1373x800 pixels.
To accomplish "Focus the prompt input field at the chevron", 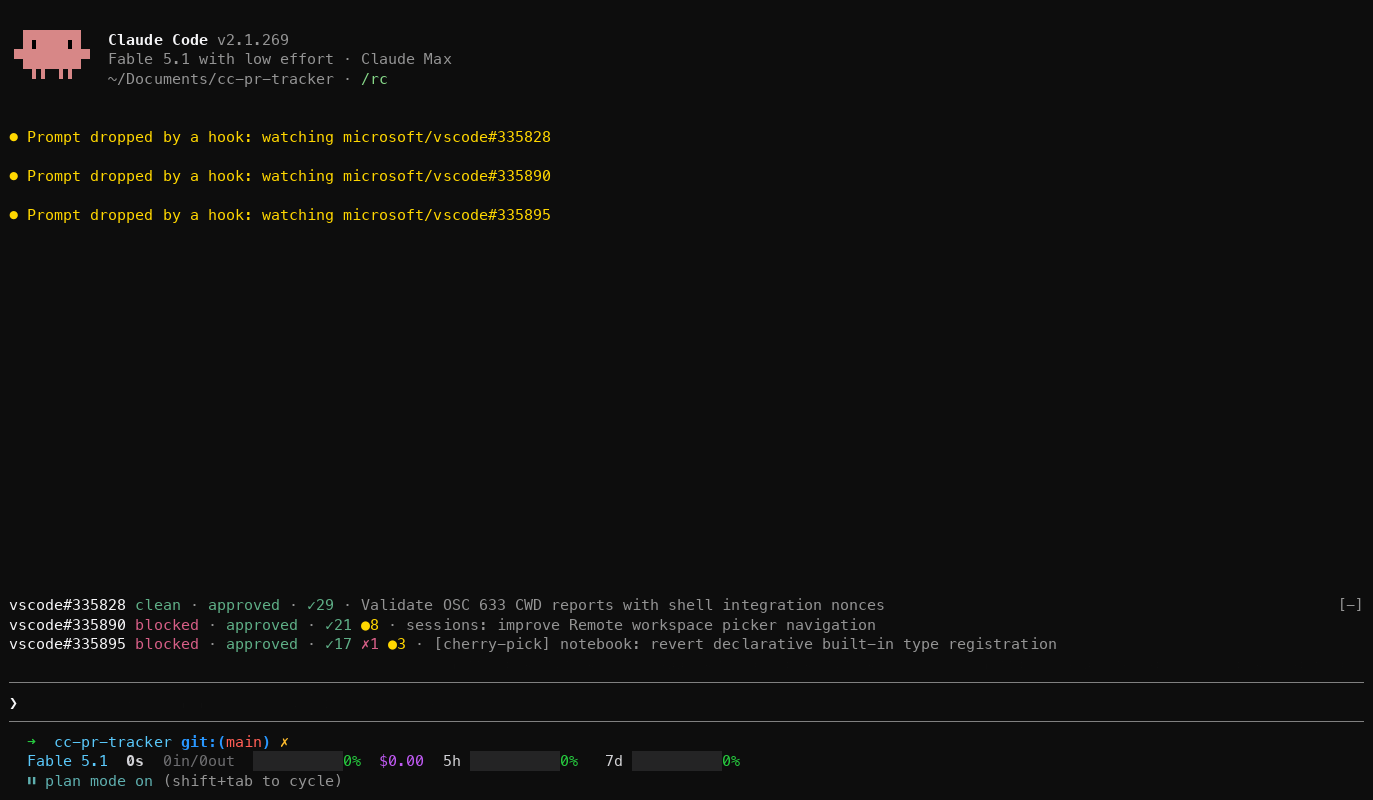I will pyautogui.click(x=686, y=702).
